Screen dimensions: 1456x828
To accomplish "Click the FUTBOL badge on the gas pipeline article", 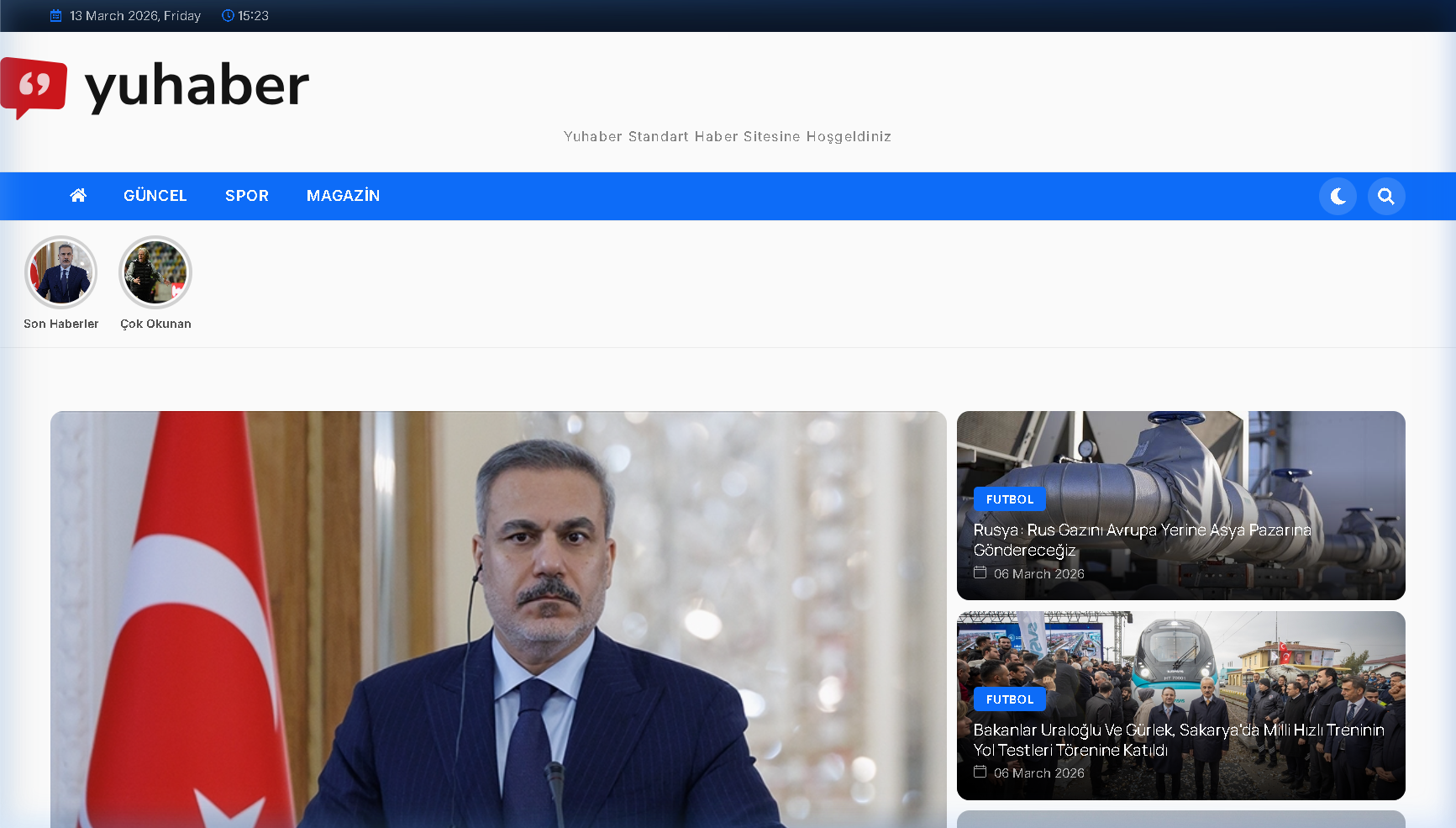I will pyautogui.click(x=1009, y=498).
